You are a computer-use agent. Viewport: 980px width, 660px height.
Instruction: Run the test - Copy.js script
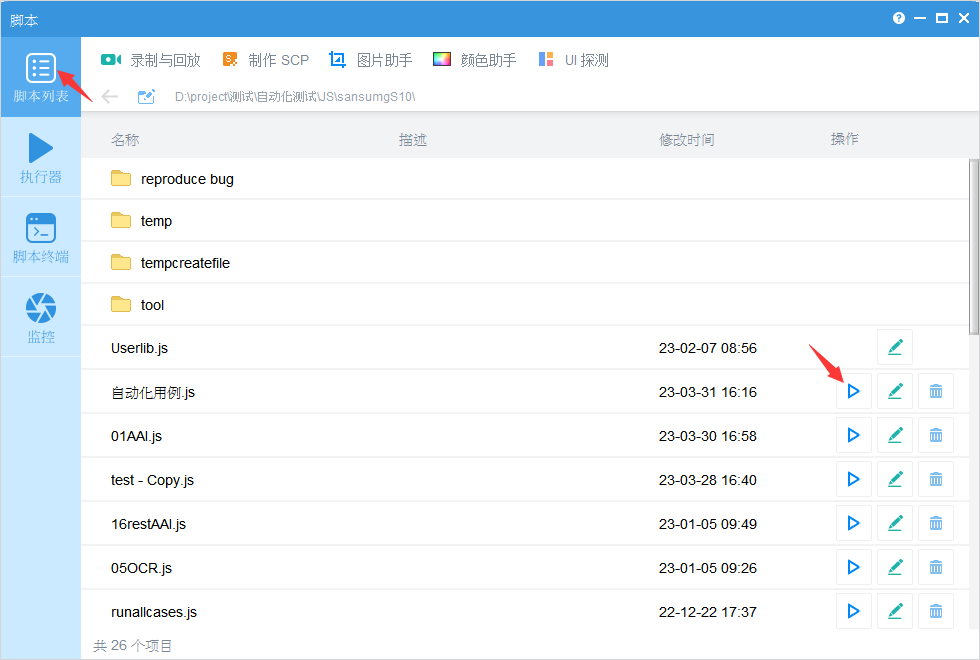point(854,479)
